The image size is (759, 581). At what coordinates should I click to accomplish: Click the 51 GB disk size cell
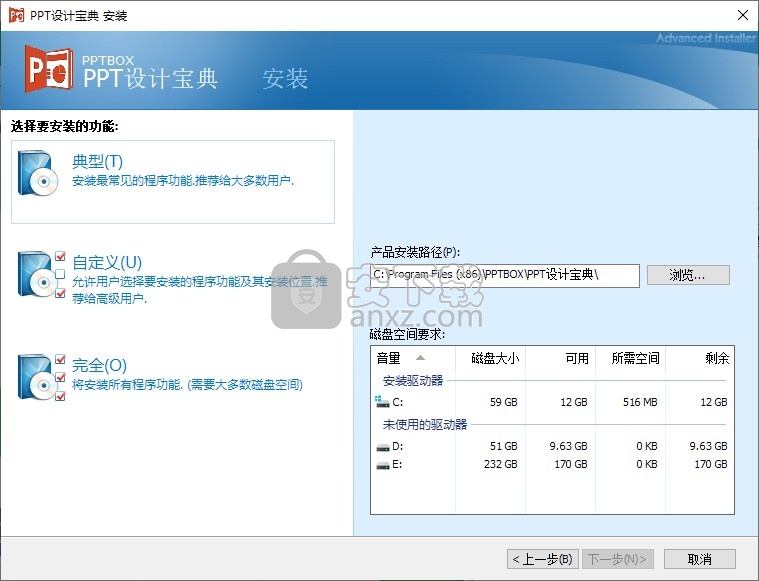pyautogui.click(x=503, y=446)
